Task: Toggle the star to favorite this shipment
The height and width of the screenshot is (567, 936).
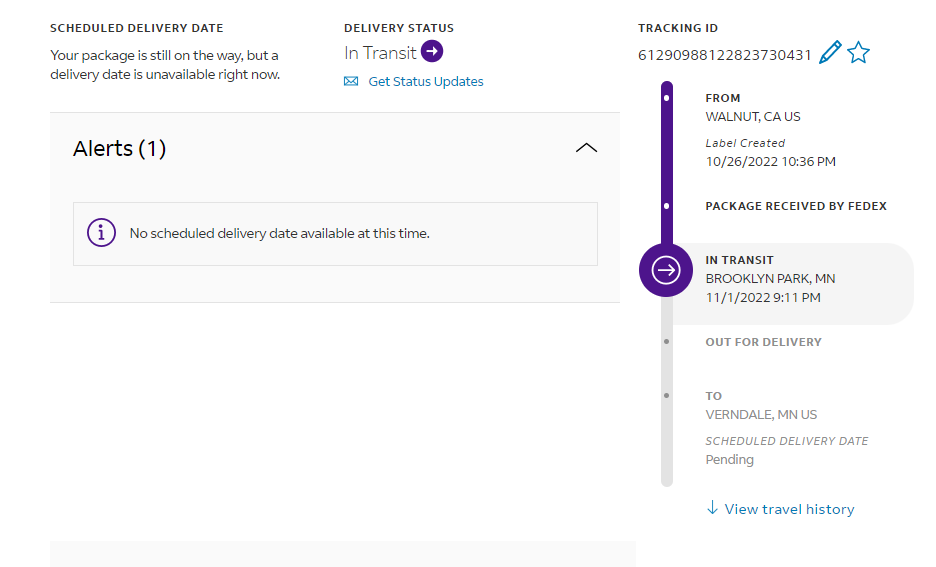Action: tap(858, 53)
